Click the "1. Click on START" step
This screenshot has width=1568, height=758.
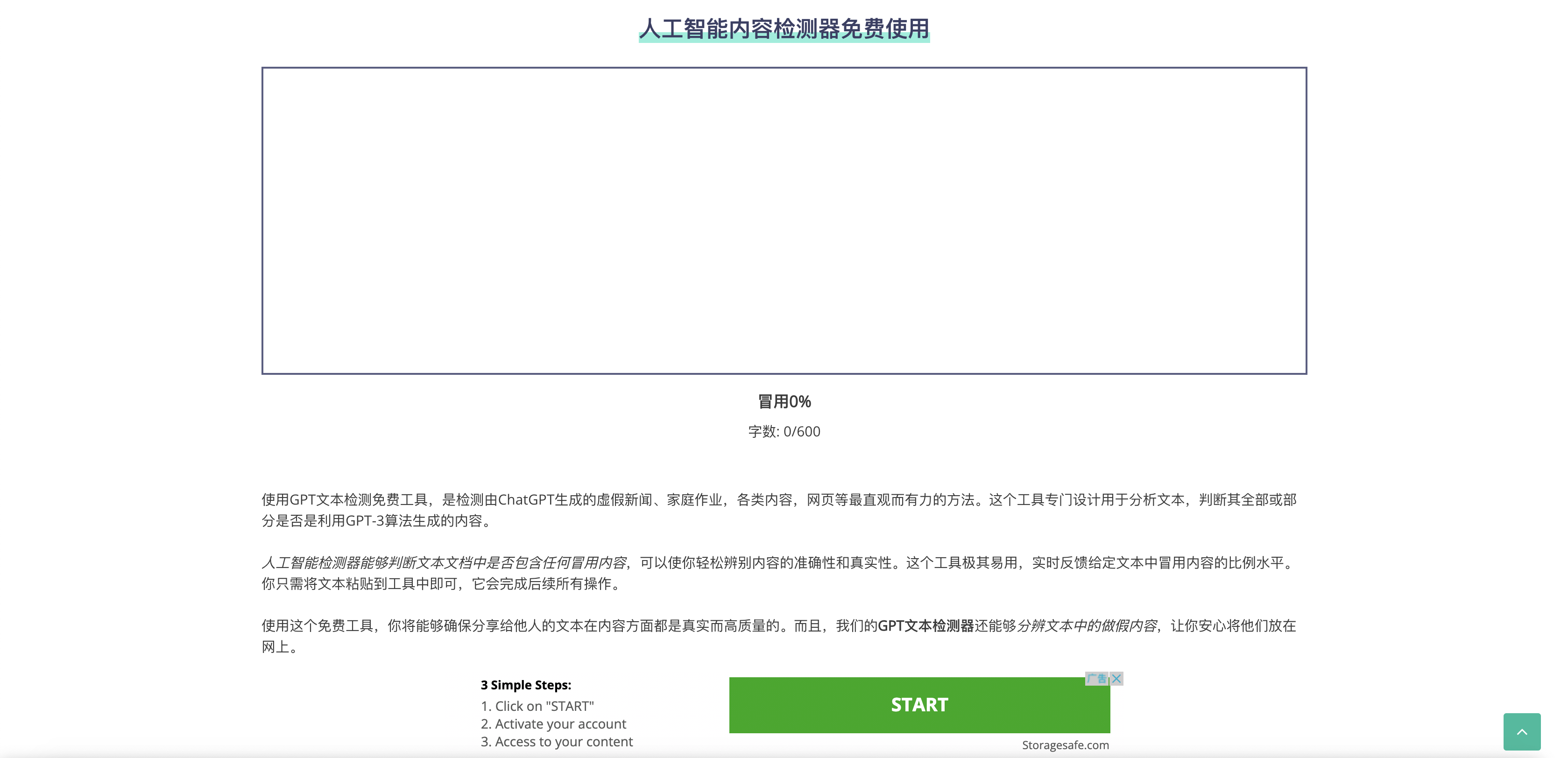tap(537, 706)
